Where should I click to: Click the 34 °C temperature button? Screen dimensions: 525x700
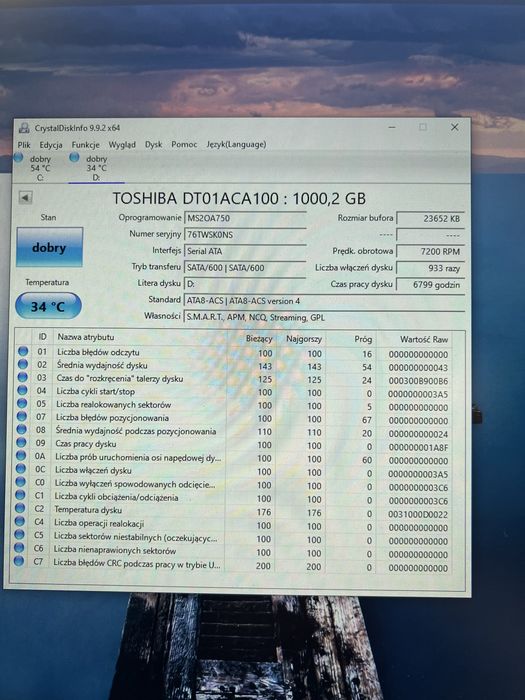pos(48,306)
